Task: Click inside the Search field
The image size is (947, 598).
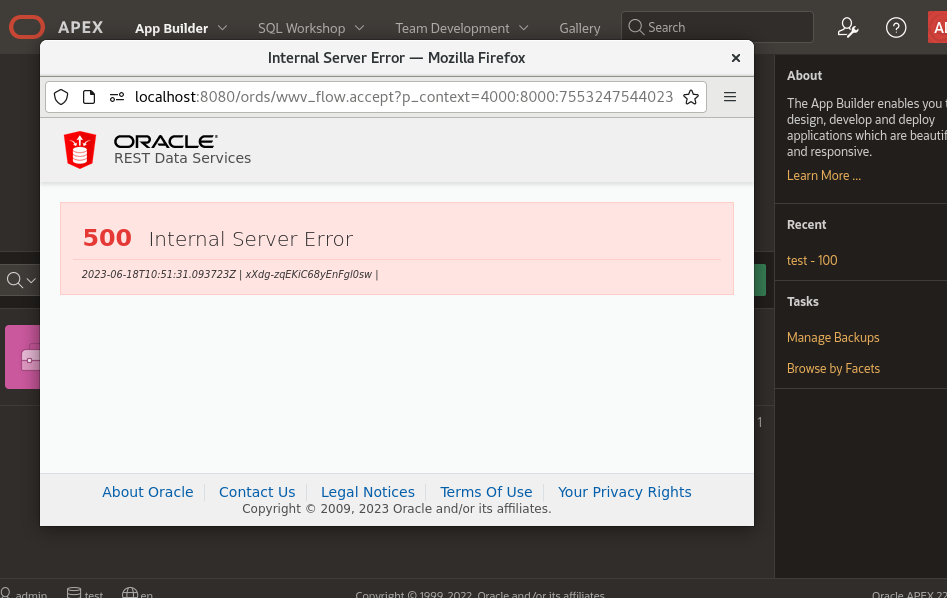Action: pos(716,27)
